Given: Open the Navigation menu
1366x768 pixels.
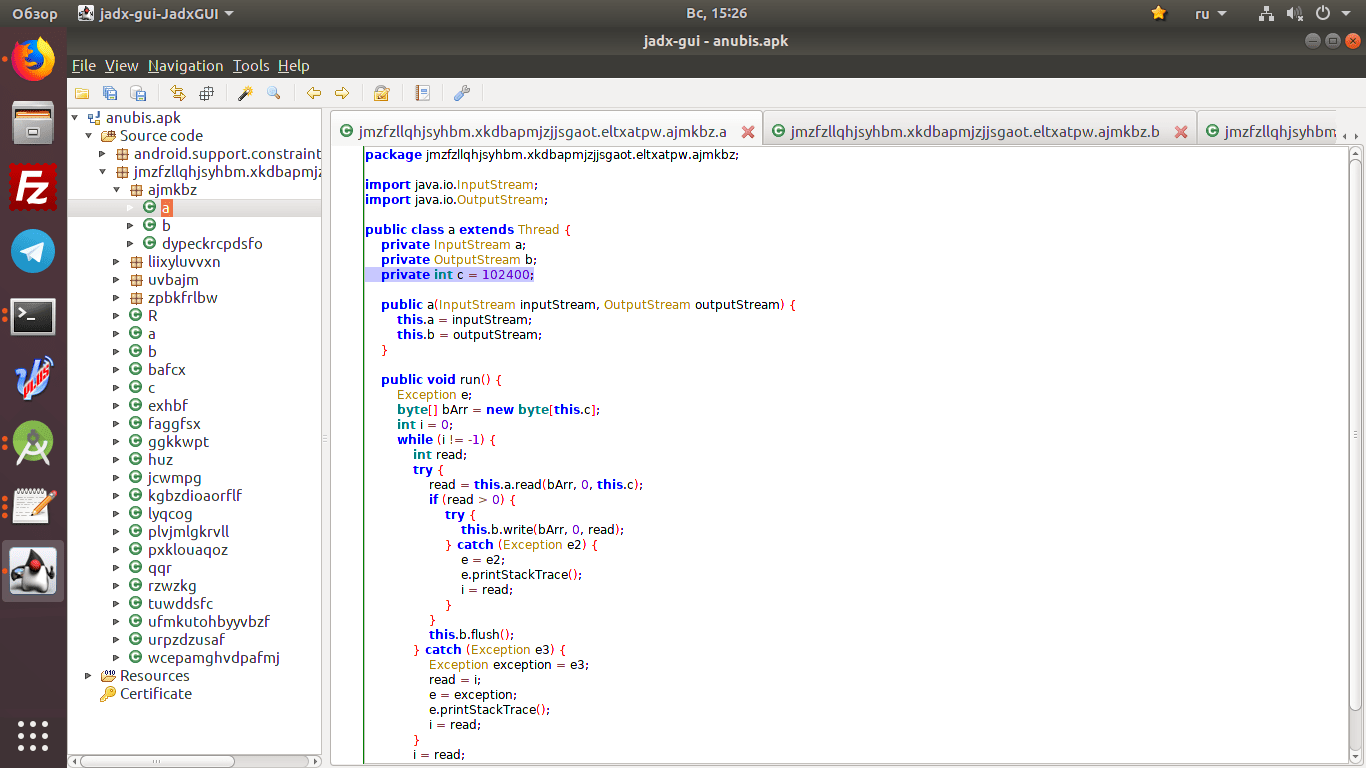Looking at the screenshot, I should [x=185, y=66].
